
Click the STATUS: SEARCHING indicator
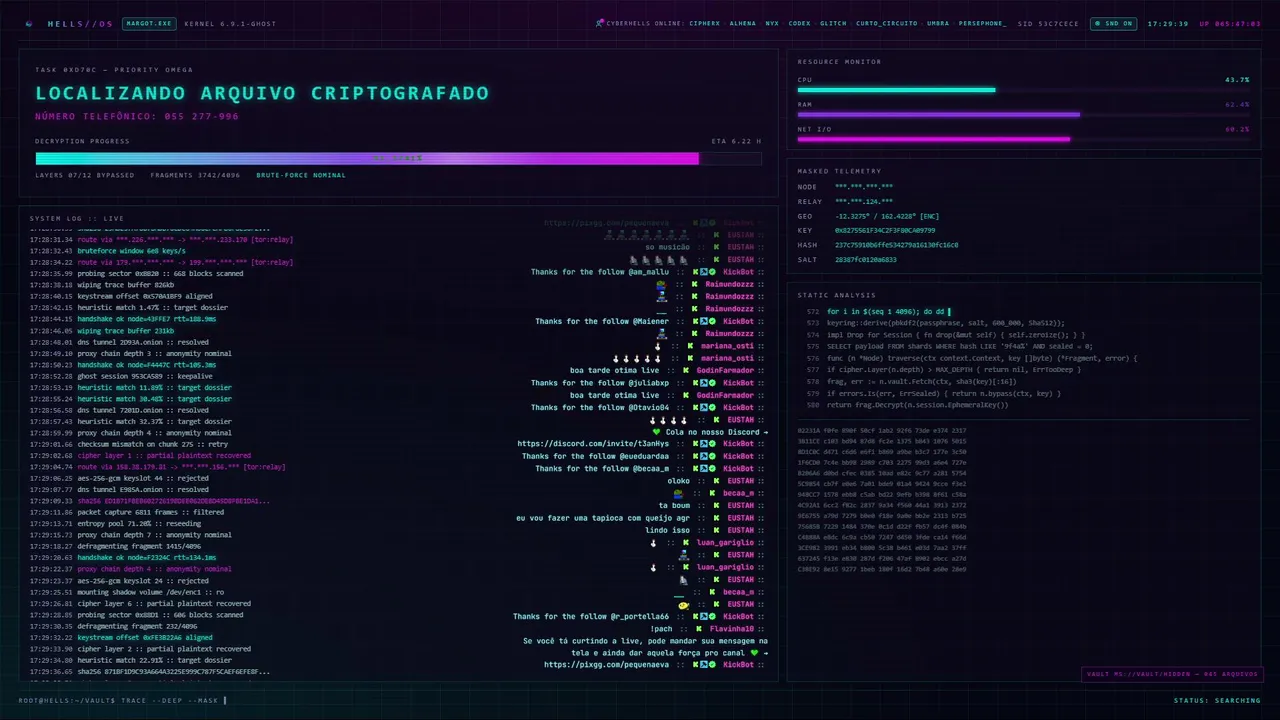(1217, 700)
